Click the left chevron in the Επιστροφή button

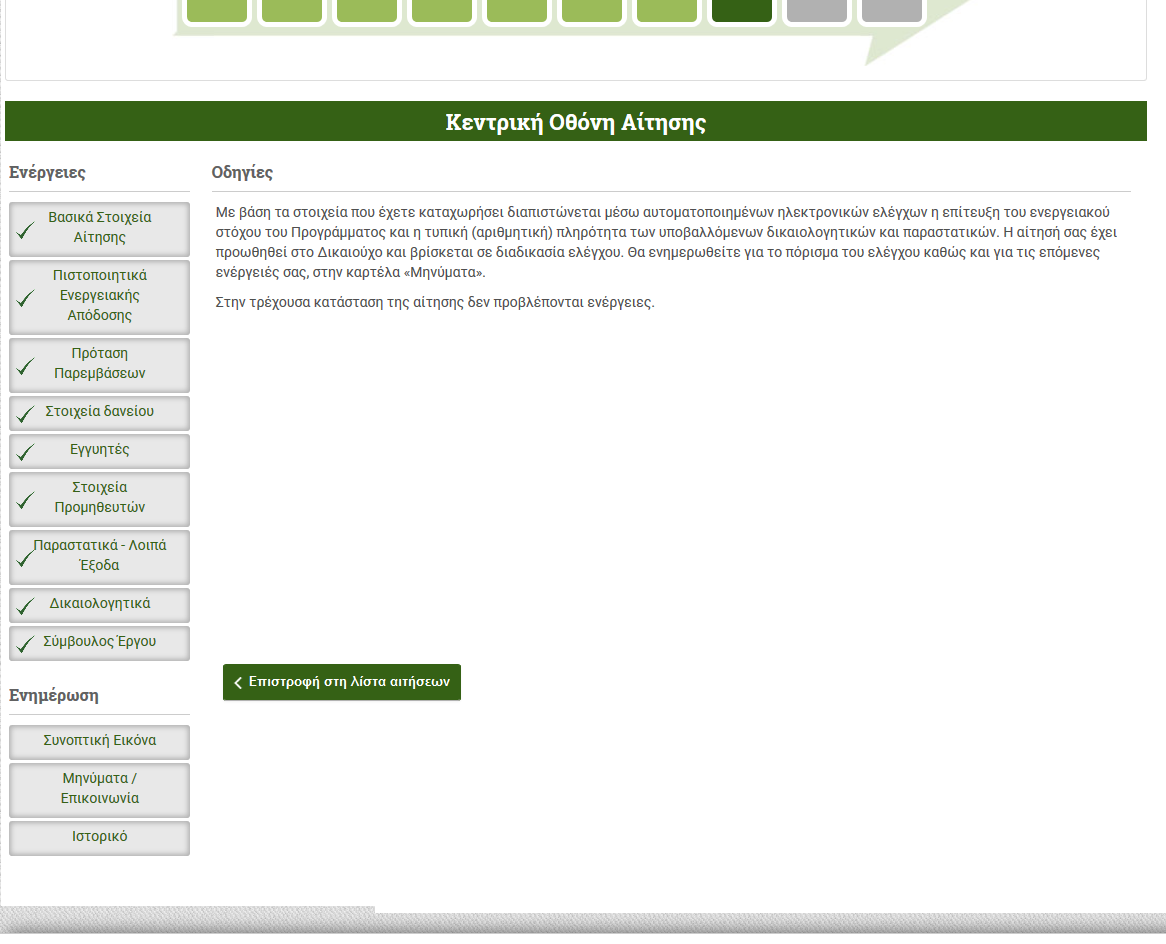coord(238,682)
